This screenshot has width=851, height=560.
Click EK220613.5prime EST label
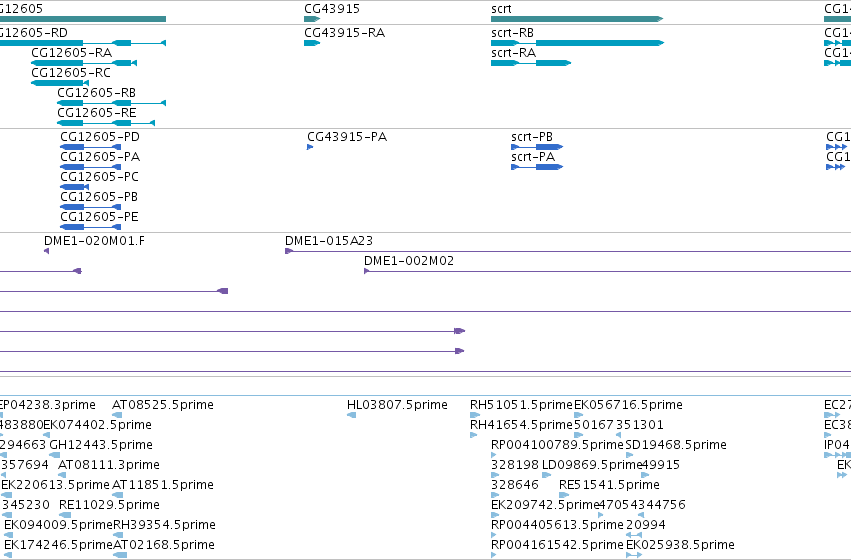[x=56, y=485]
